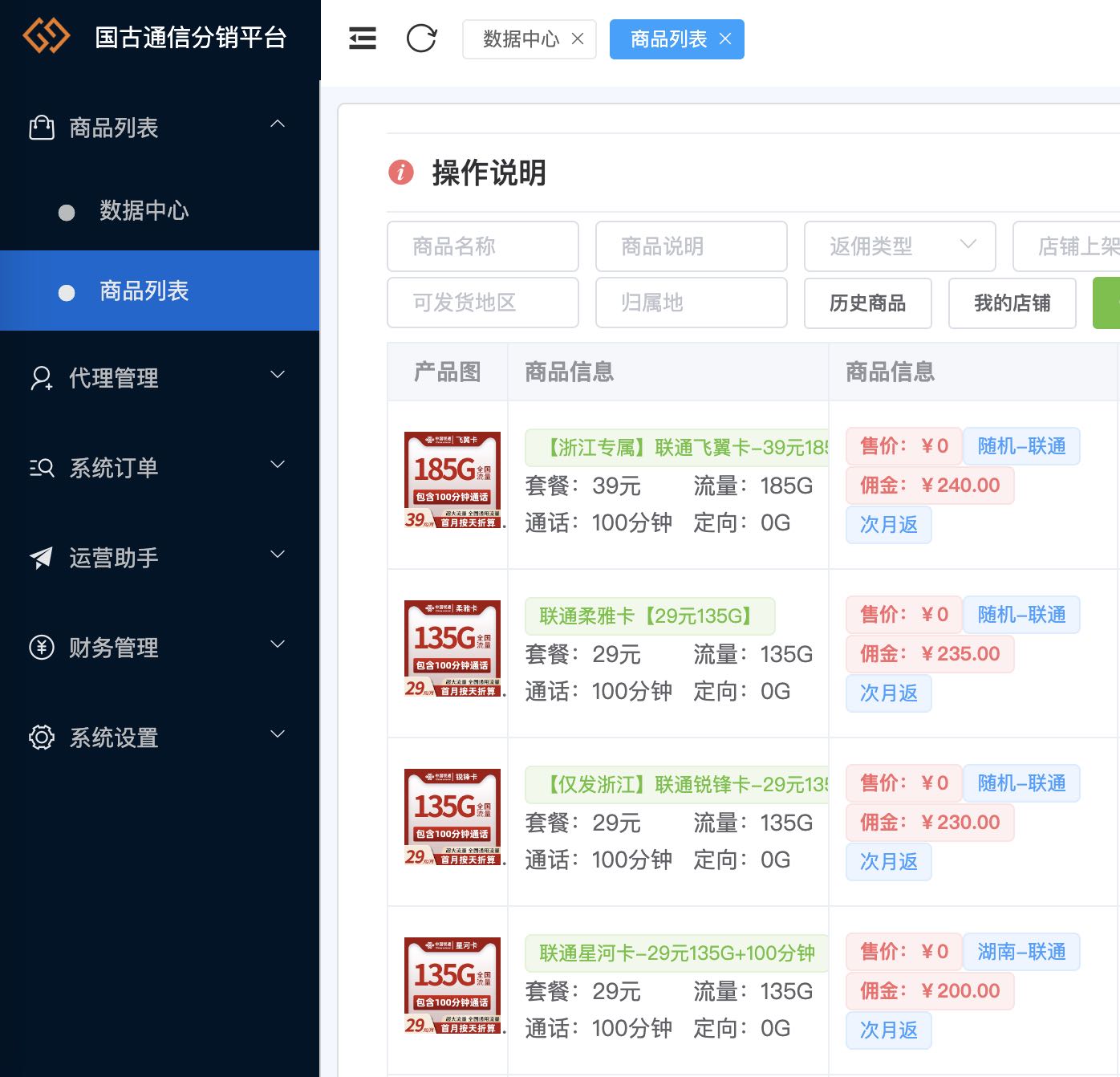Click the refresh icon next to the tabs

pos(423,39)
